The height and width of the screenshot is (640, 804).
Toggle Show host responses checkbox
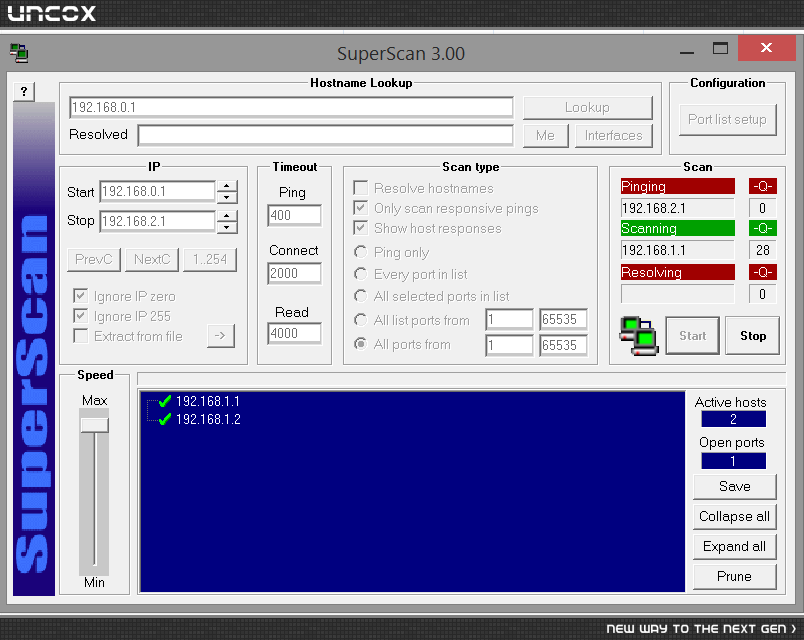coord(360,228)
